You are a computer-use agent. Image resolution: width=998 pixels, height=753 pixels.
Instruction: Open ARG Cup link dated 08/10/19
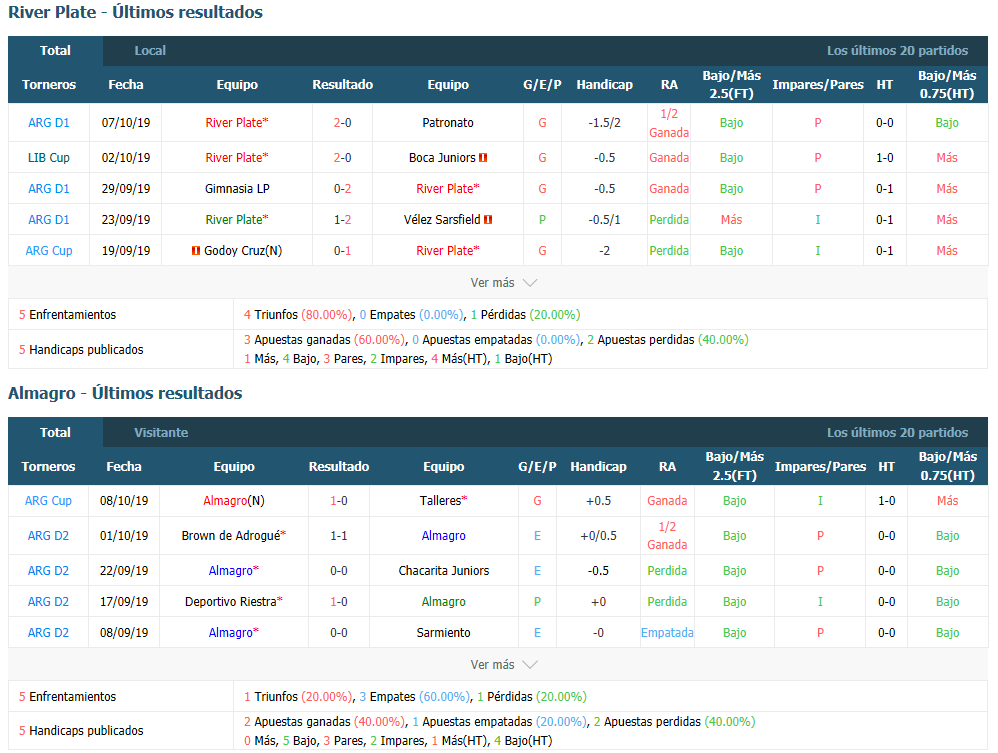click(x=48, y=501)
